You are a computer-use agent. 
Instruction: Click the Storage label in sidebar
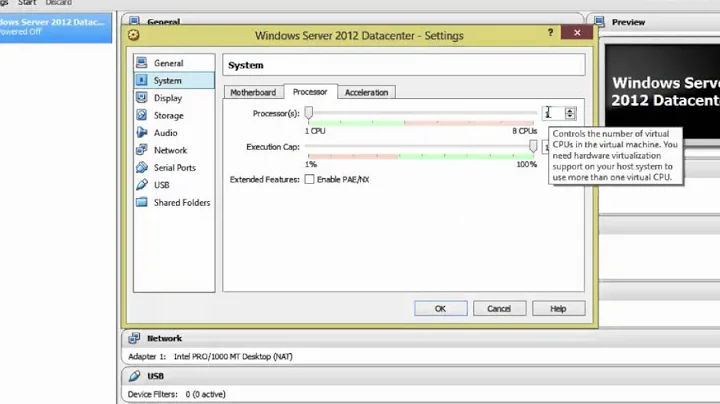click(x=169, y=115)
